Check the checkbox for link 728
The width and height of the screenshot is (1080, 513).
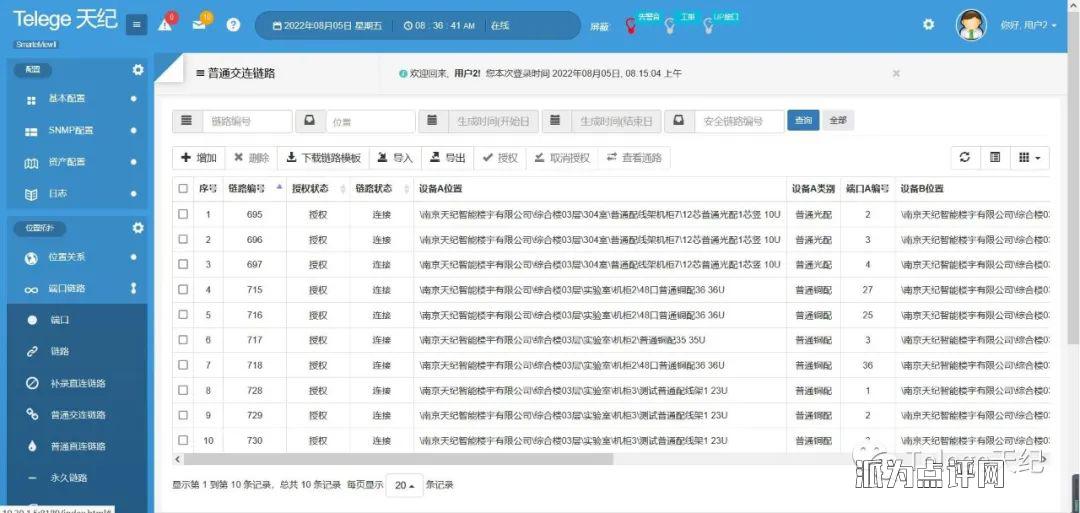183,390
